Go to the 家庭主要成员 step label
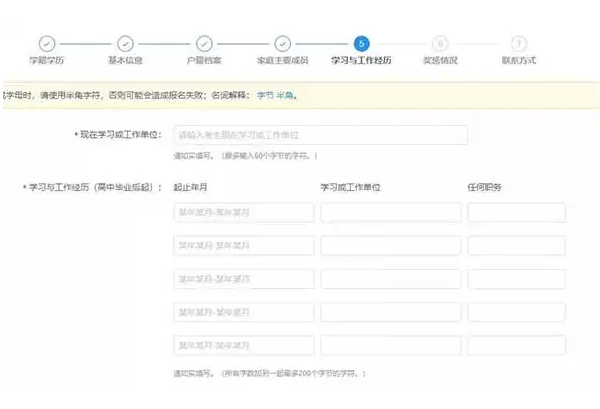The image size is (600, 409). click(x=282, y=60)
